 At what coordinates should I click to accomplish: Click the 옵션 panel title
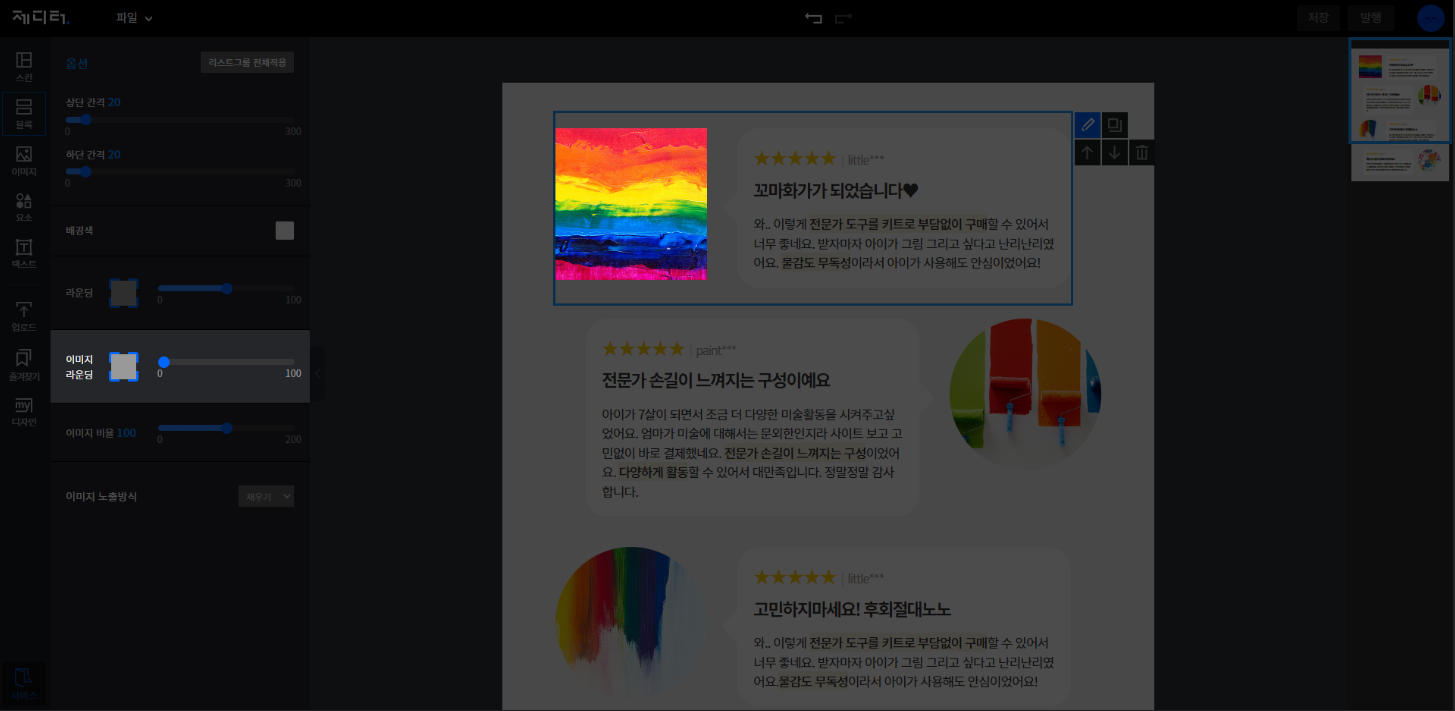[x=77, y=63]
